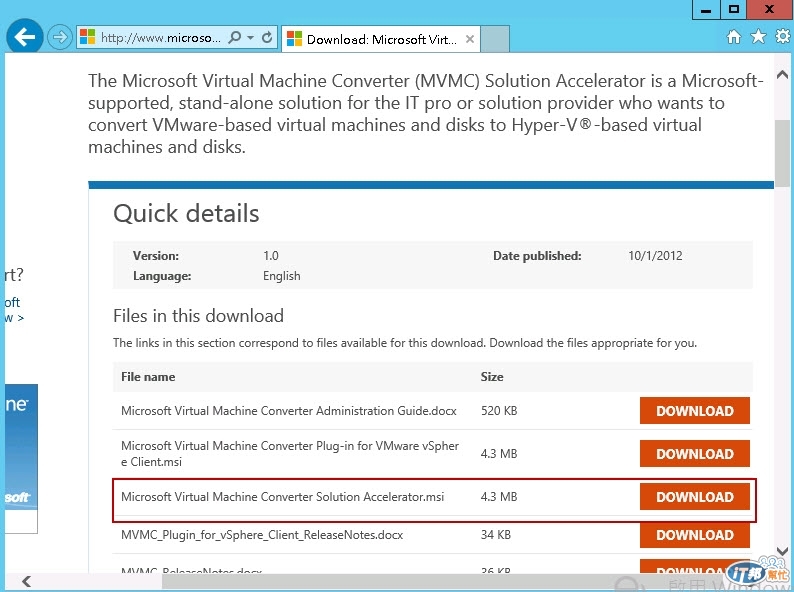Download the Solution Accelerator.msi file

pyautogui.click(x=694, y=497)
